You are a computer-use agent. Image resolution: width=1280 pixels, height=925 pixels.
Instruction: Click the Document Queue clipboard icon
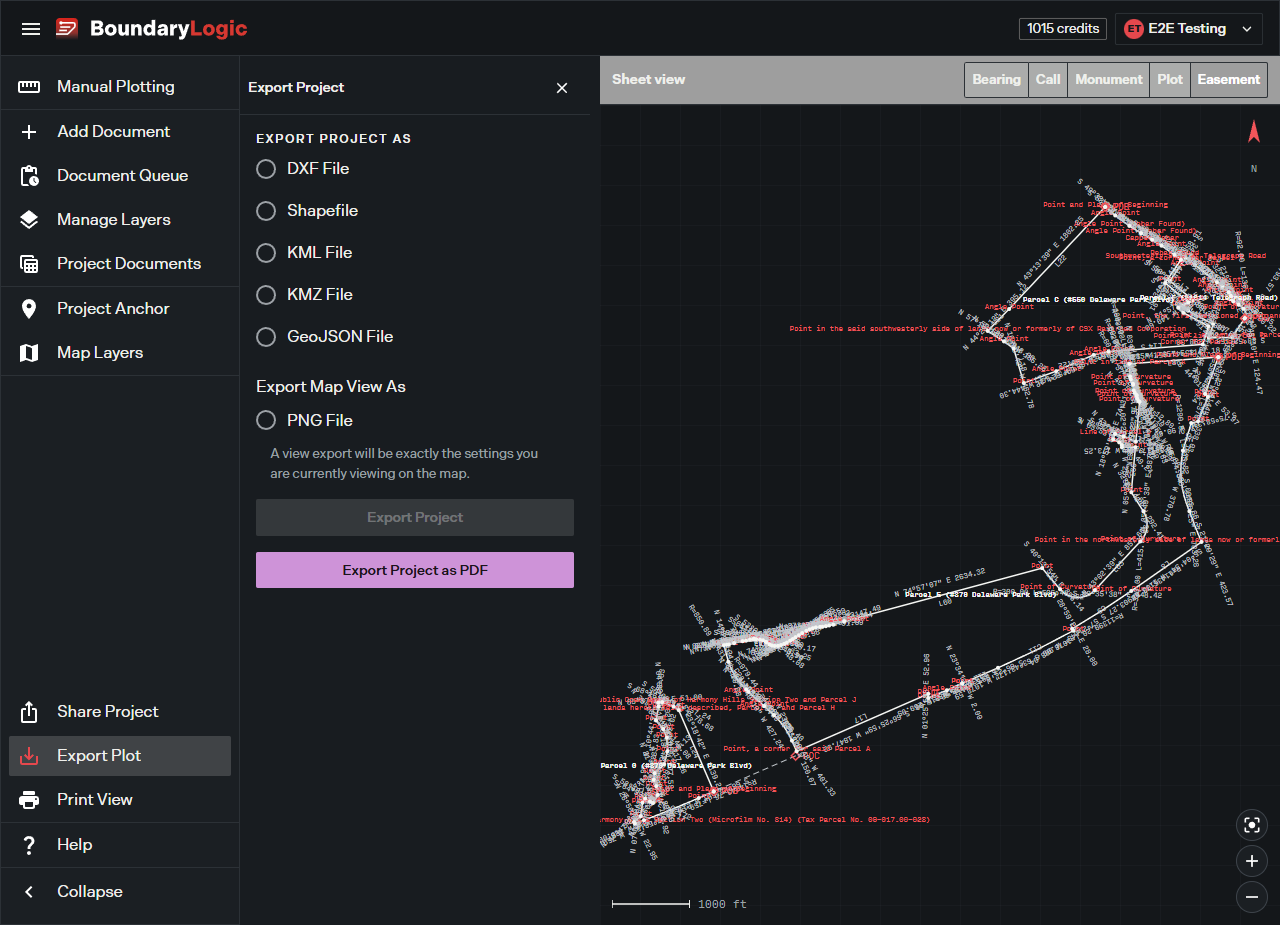29,176
